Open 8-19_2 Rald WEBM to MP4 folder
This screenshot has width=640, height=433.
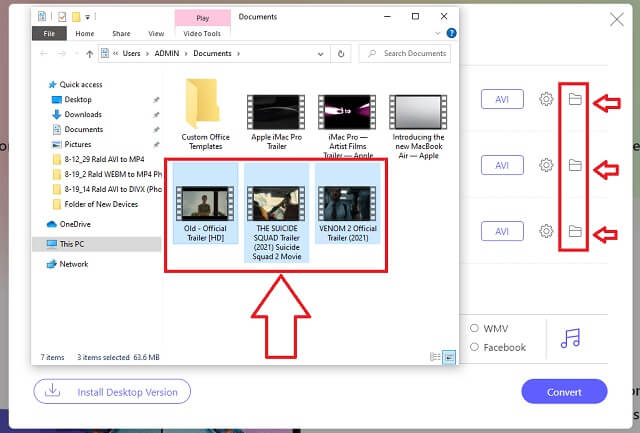(107, 174)
